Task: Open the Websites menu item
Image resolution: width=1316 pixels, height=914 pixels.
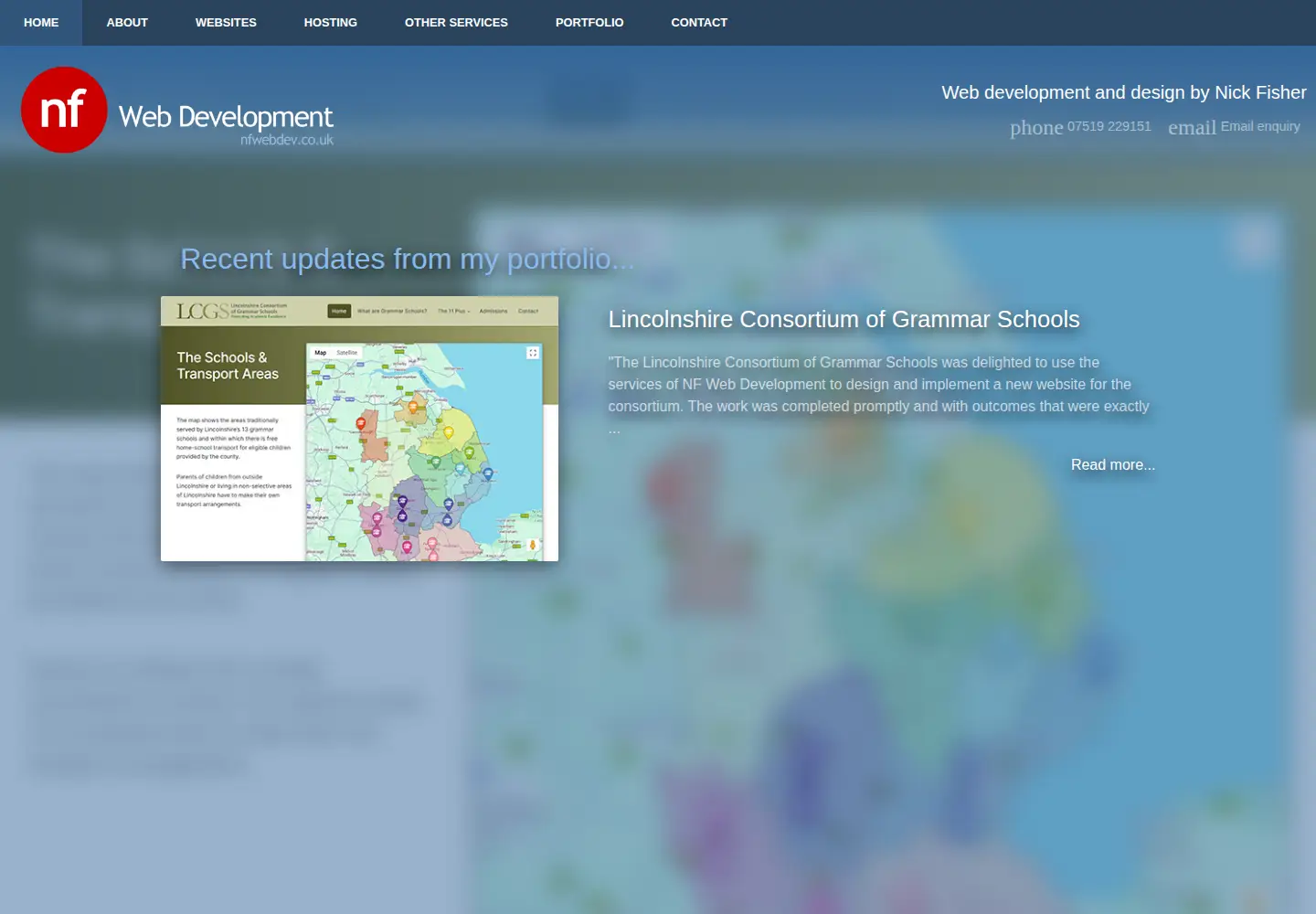Action: [226, 23]
